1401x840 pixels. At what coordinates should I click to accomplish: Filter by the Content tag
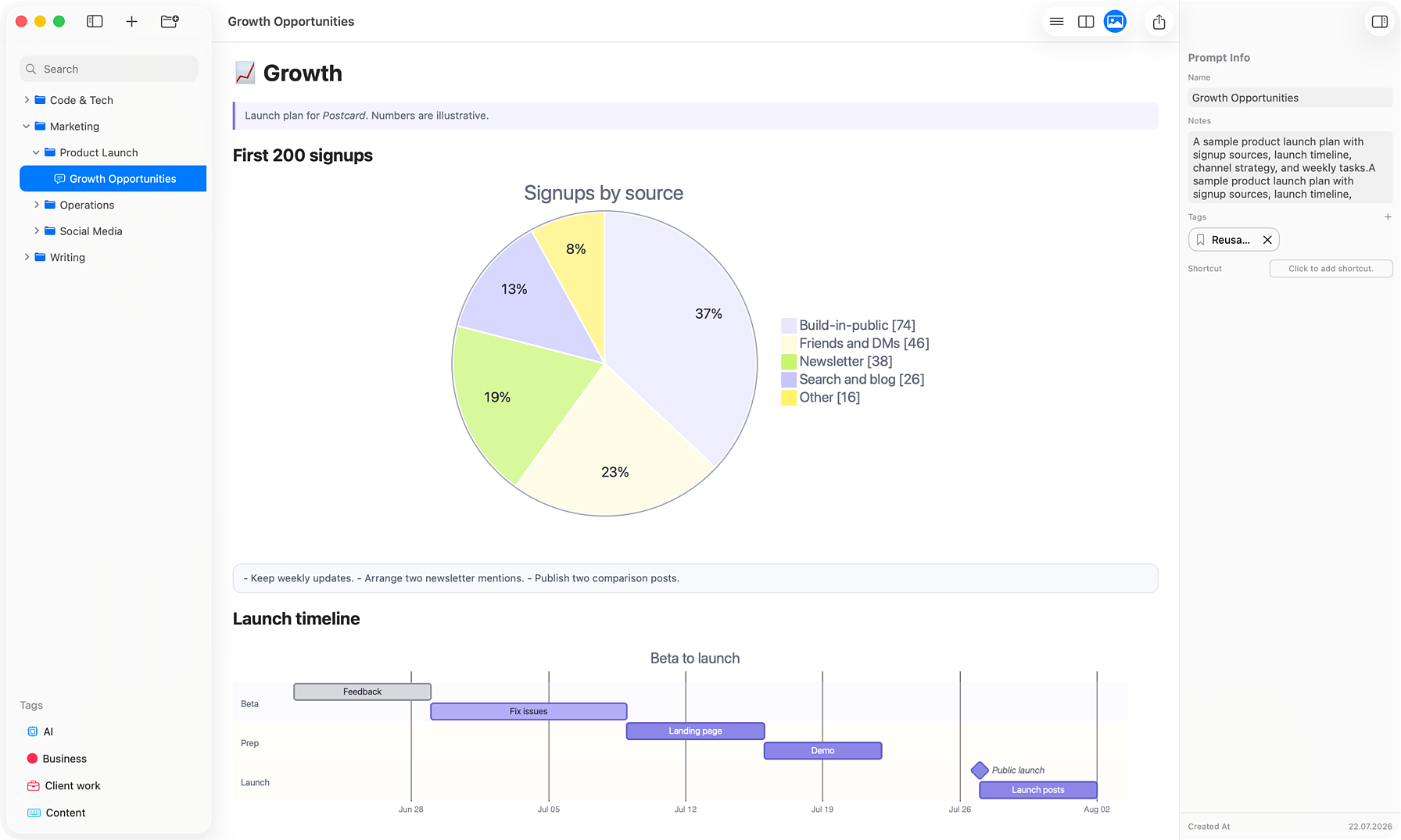tap(56, 813)
